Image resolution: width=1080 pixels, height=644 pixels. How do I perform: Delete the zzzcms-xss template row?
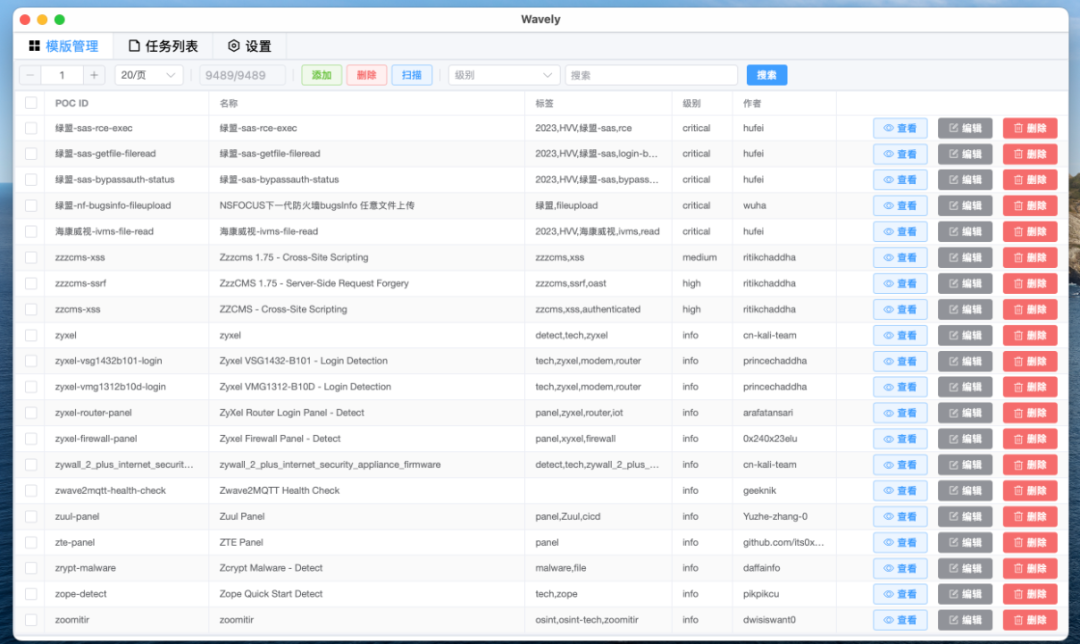(1030, 258)
